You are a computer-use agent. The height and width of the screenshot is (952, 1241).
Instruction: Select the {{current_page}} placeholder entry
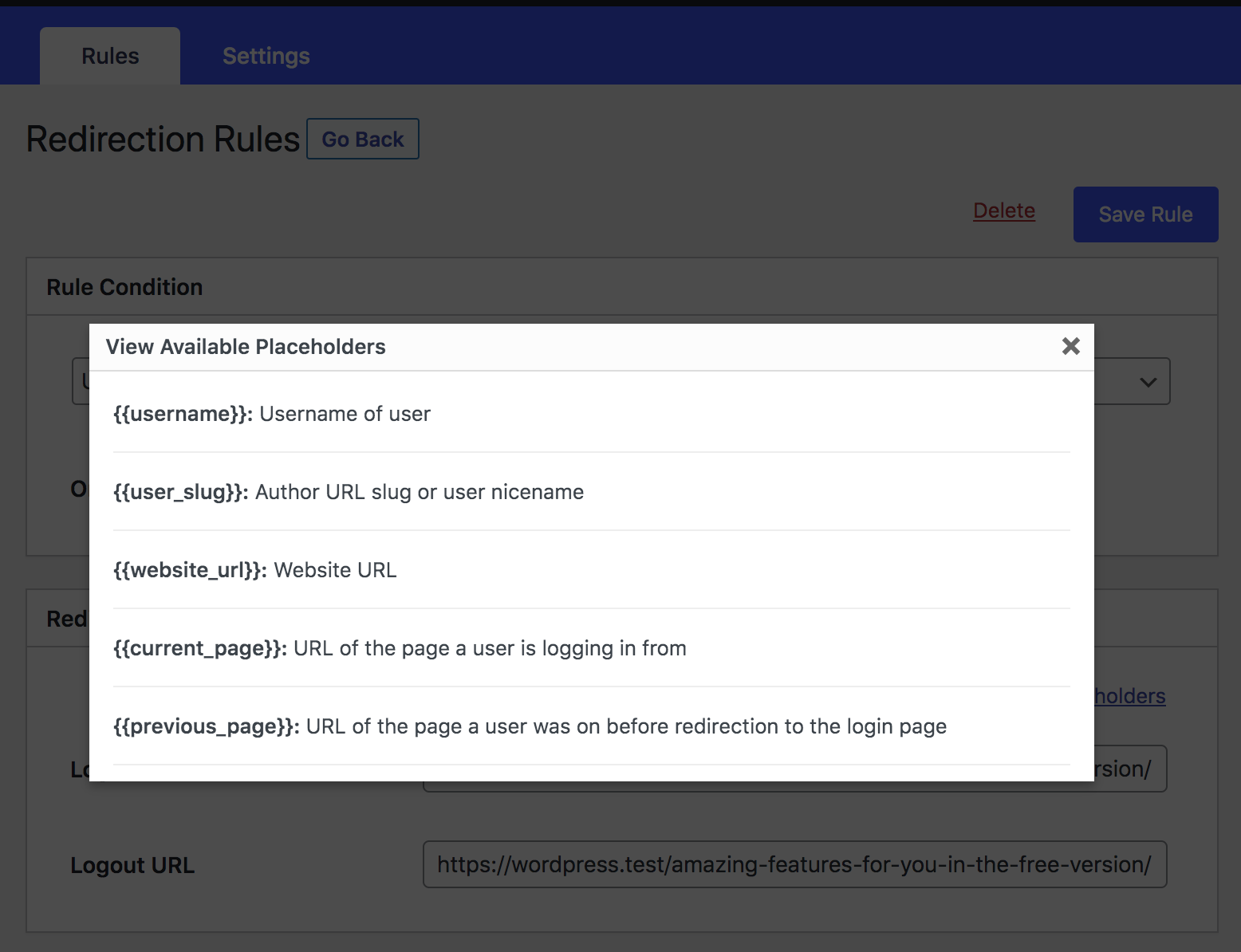pos(399,647)
